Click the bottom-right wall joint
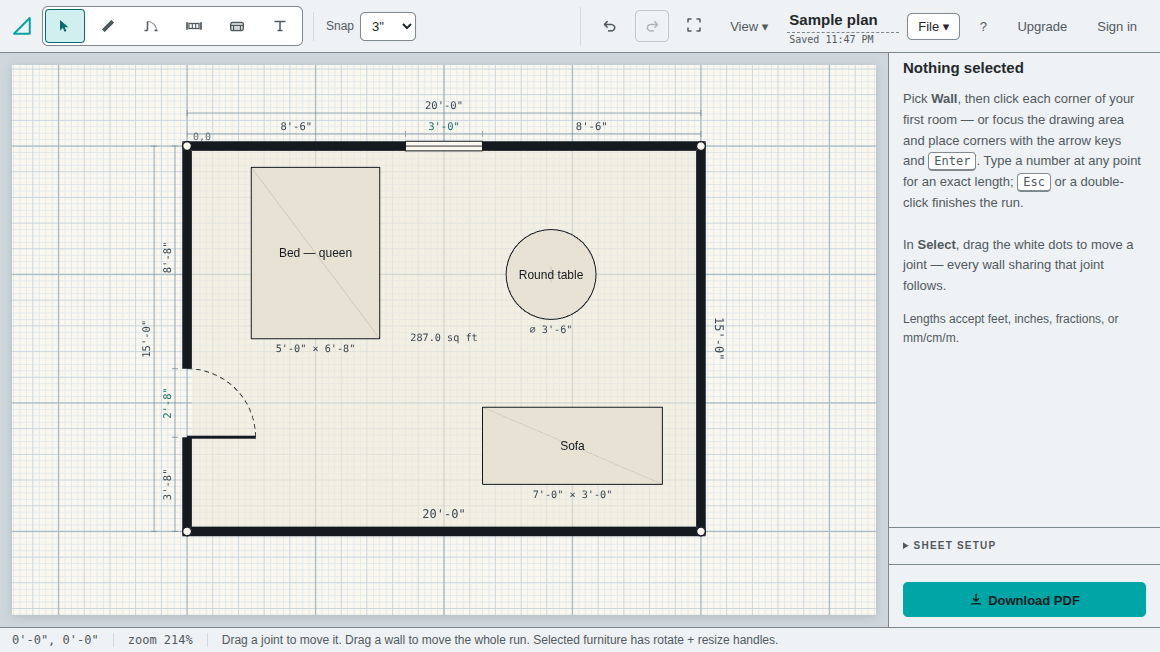The height and width of the screenshot is (652, 1160). (701, 531)
